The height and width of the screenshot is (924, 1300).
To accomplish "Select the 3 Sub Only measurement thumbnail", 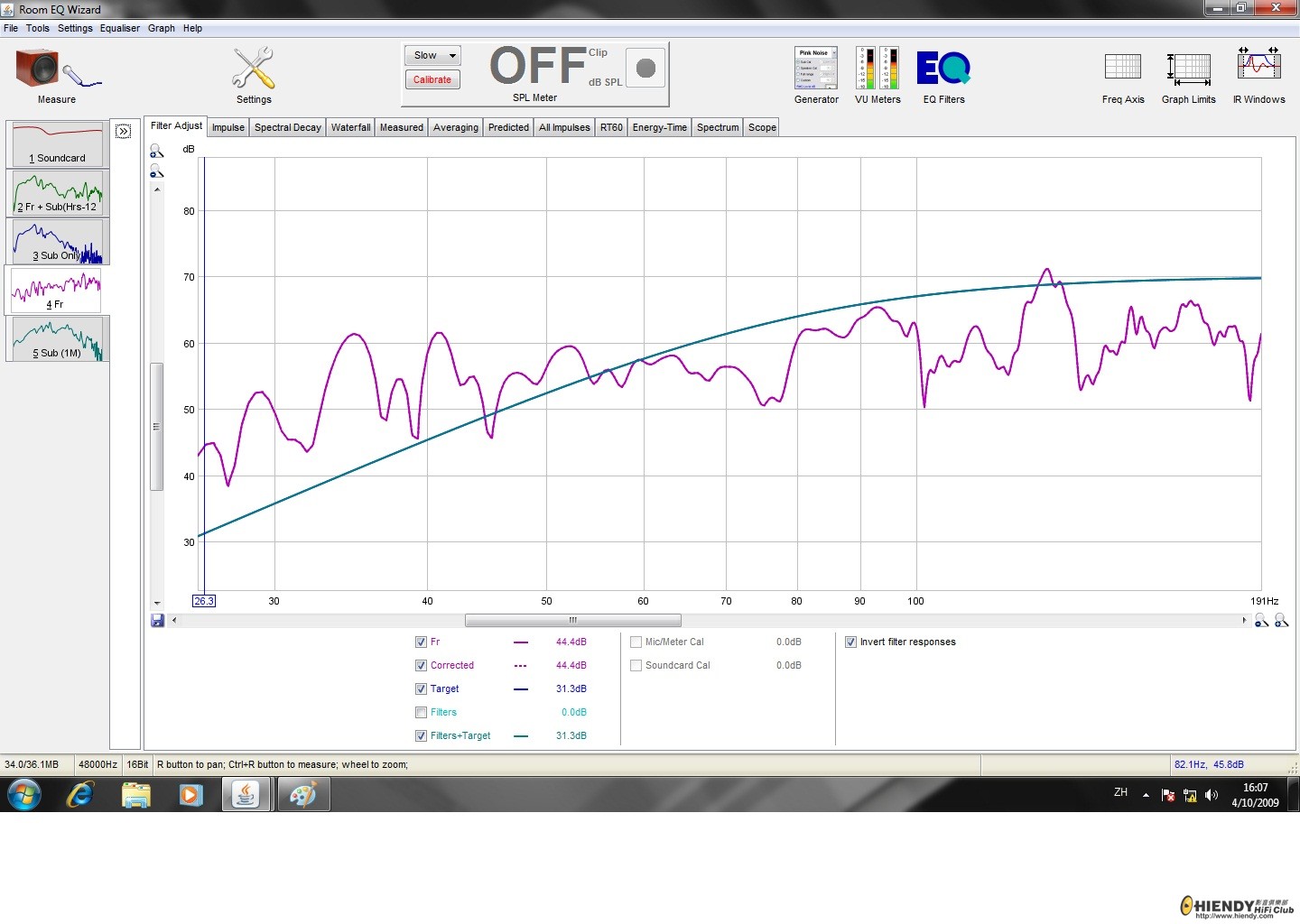I will [57, 242].
